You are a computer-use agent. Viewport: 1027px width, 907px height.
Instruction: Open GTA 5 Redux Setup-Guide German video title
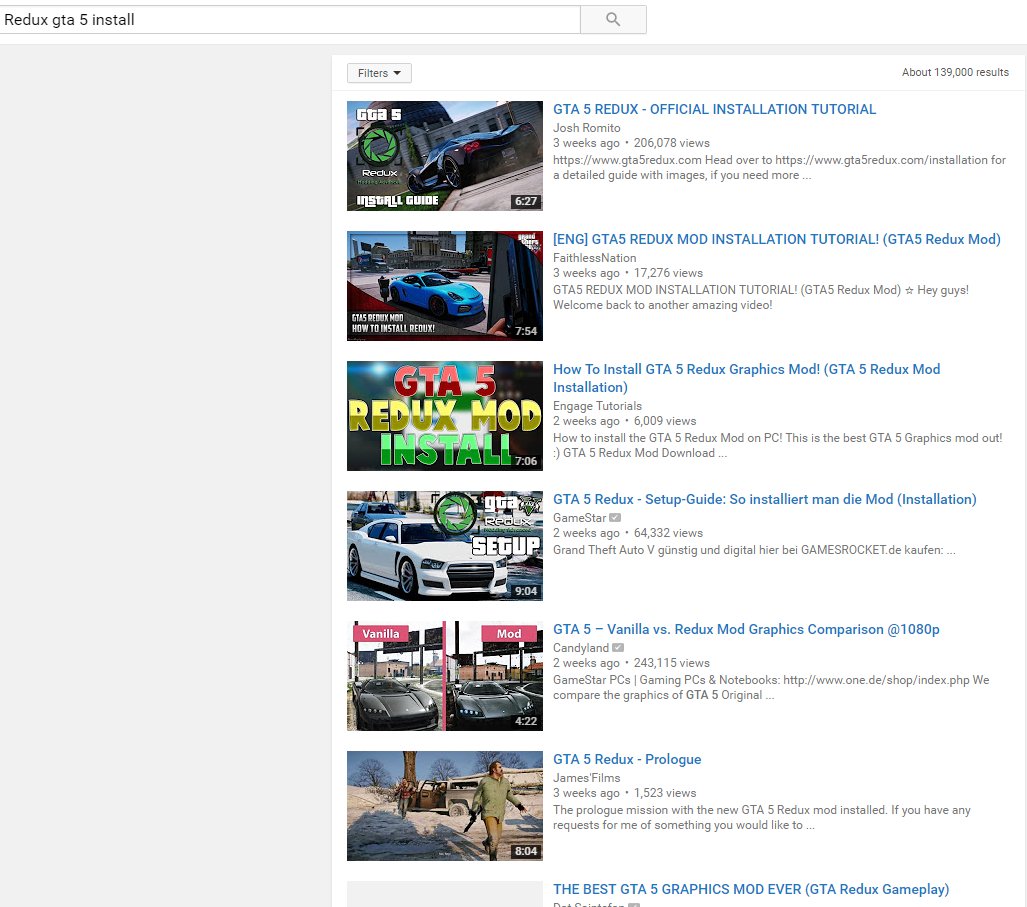[764, 499]
